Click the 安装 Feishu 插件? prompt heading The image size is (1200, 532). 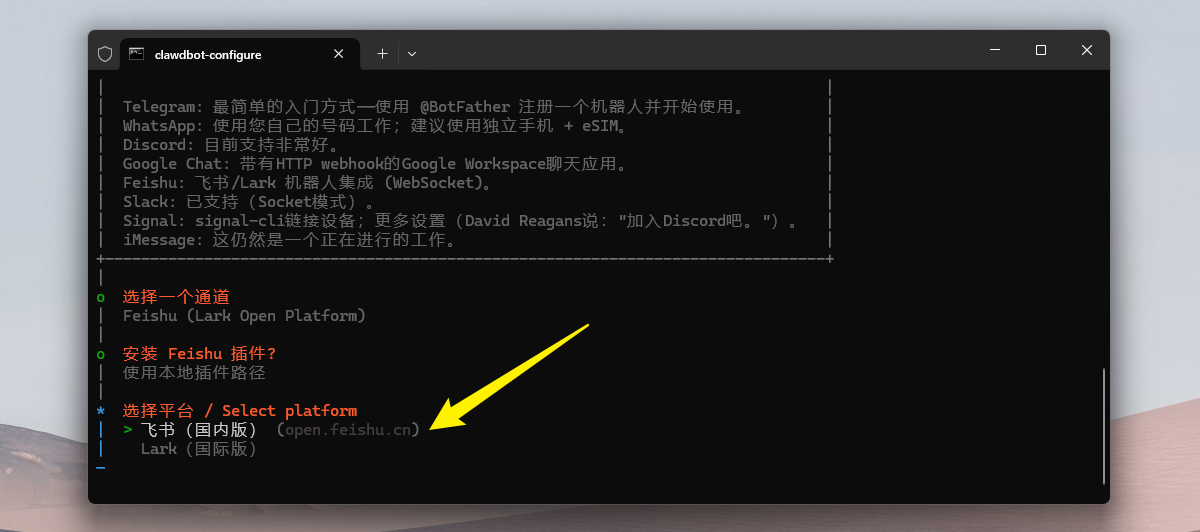199,354
